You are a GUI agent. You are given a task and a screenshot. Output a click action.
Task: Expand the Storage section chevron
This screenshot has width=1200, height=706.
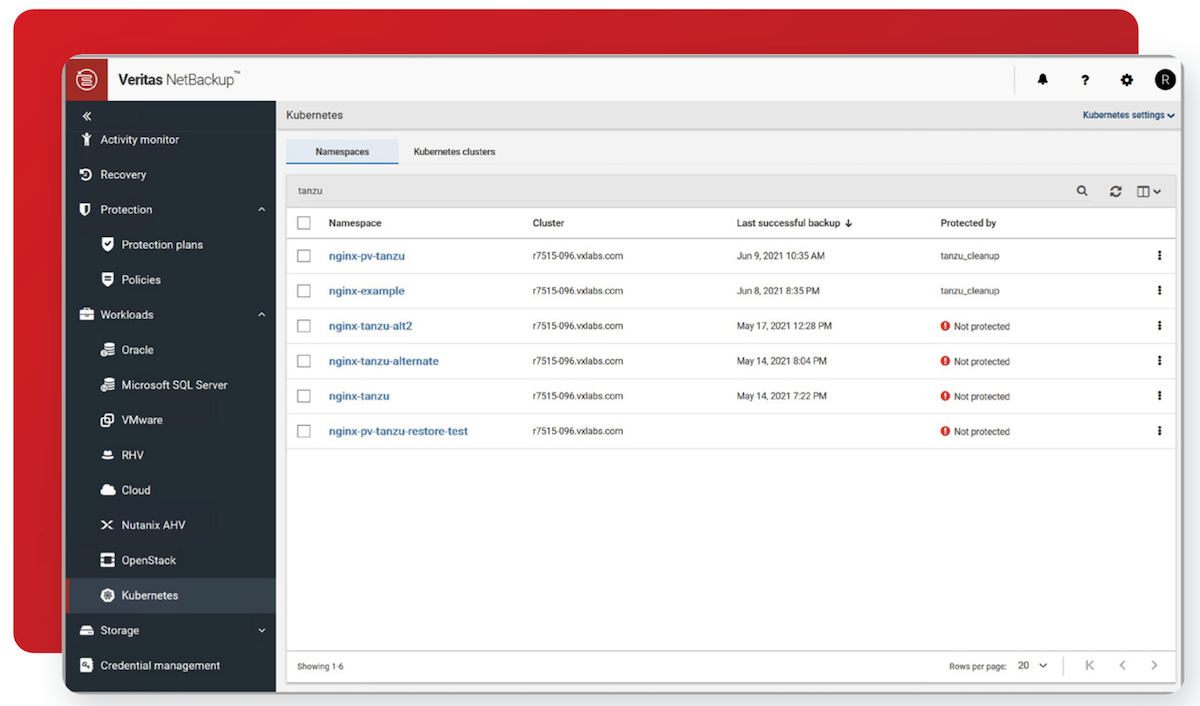262,631
